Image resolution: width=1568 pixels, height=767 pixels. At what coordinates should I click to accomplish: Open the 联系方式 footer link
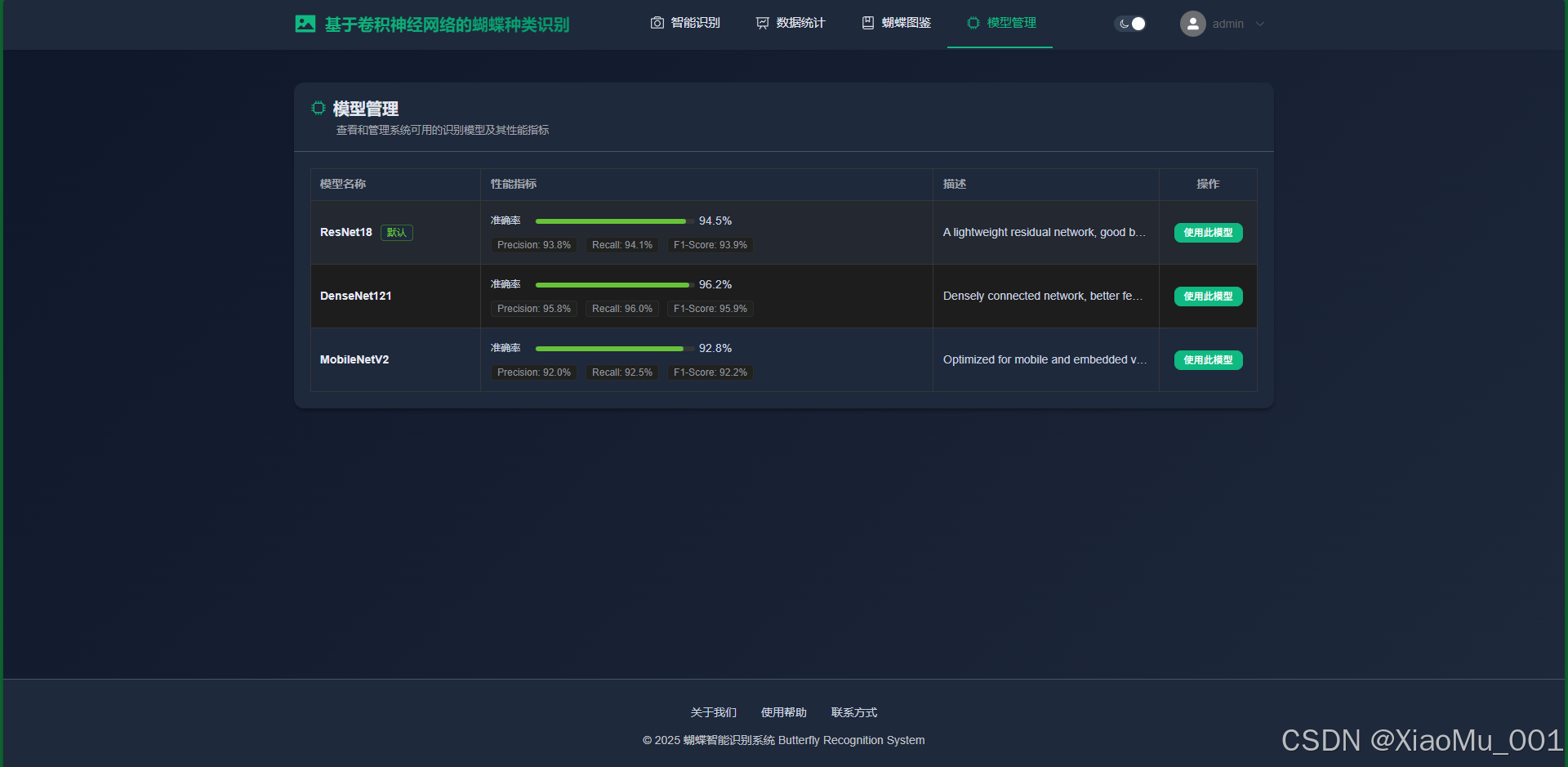coord(854,712)
